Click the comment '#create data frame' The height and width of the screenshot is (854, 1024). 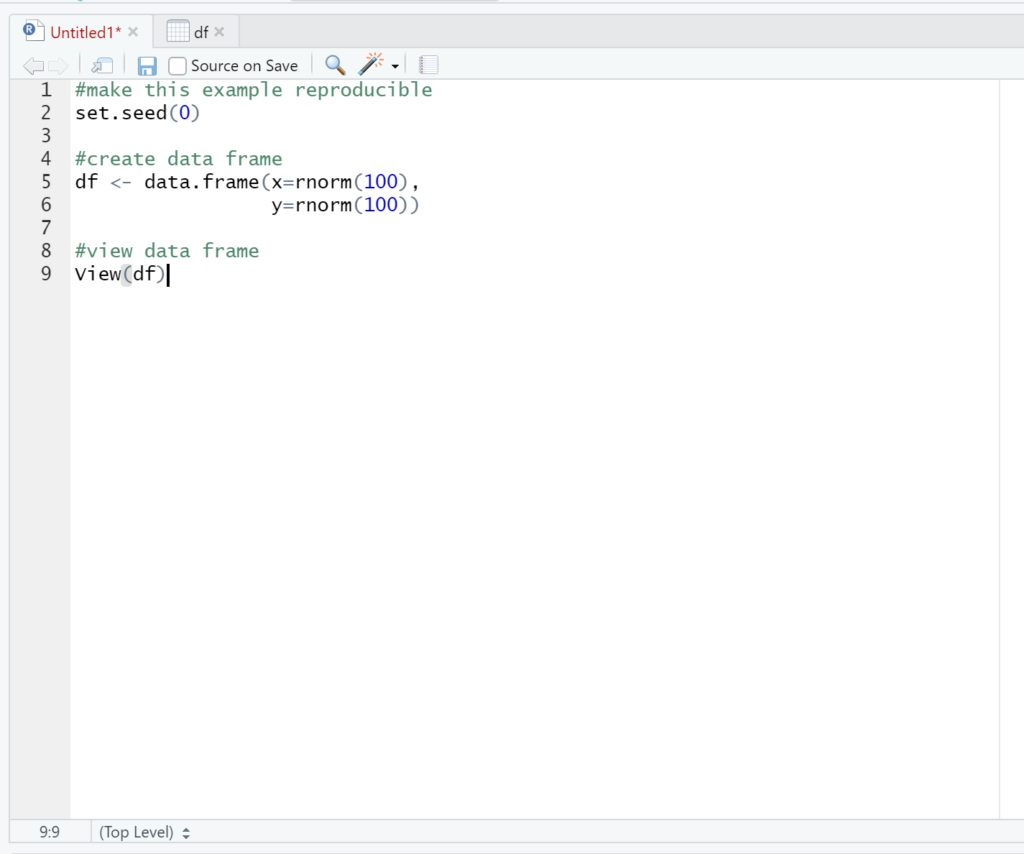(x=178, y=159)
